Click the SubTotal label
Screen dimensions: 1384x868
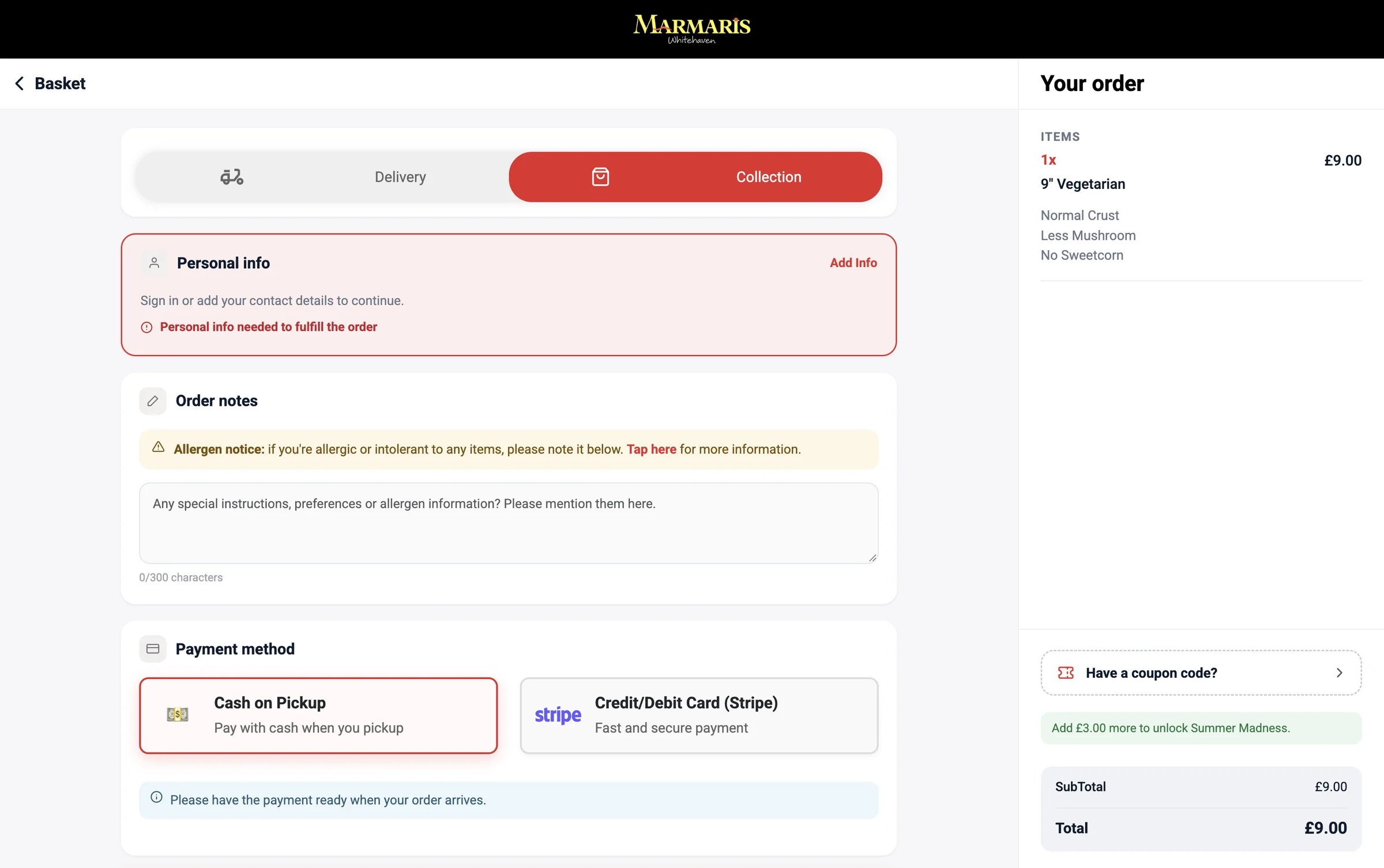(1081, 787)
